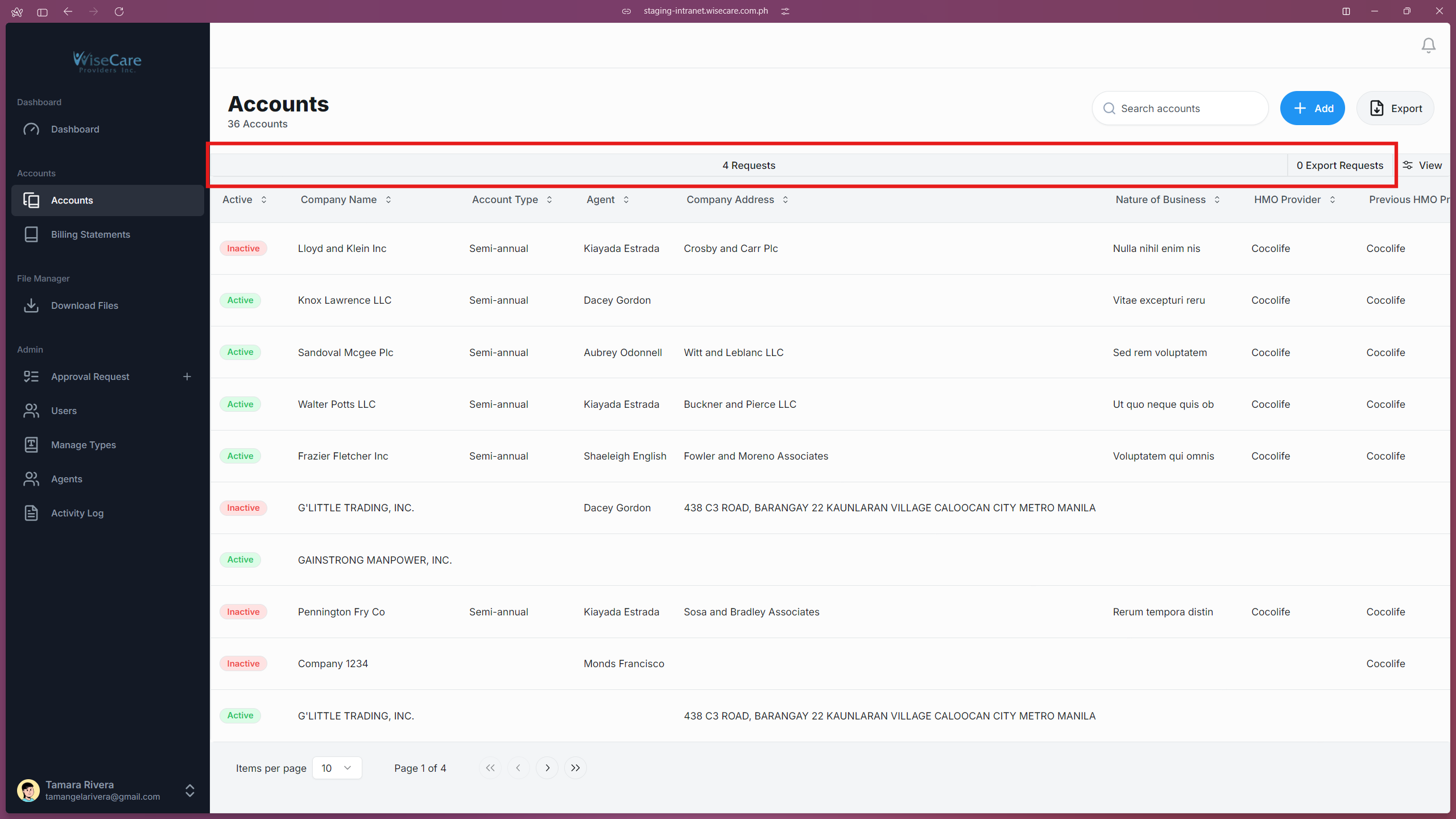Open Billing Statements in the sidebar

(x=90, y=234)
